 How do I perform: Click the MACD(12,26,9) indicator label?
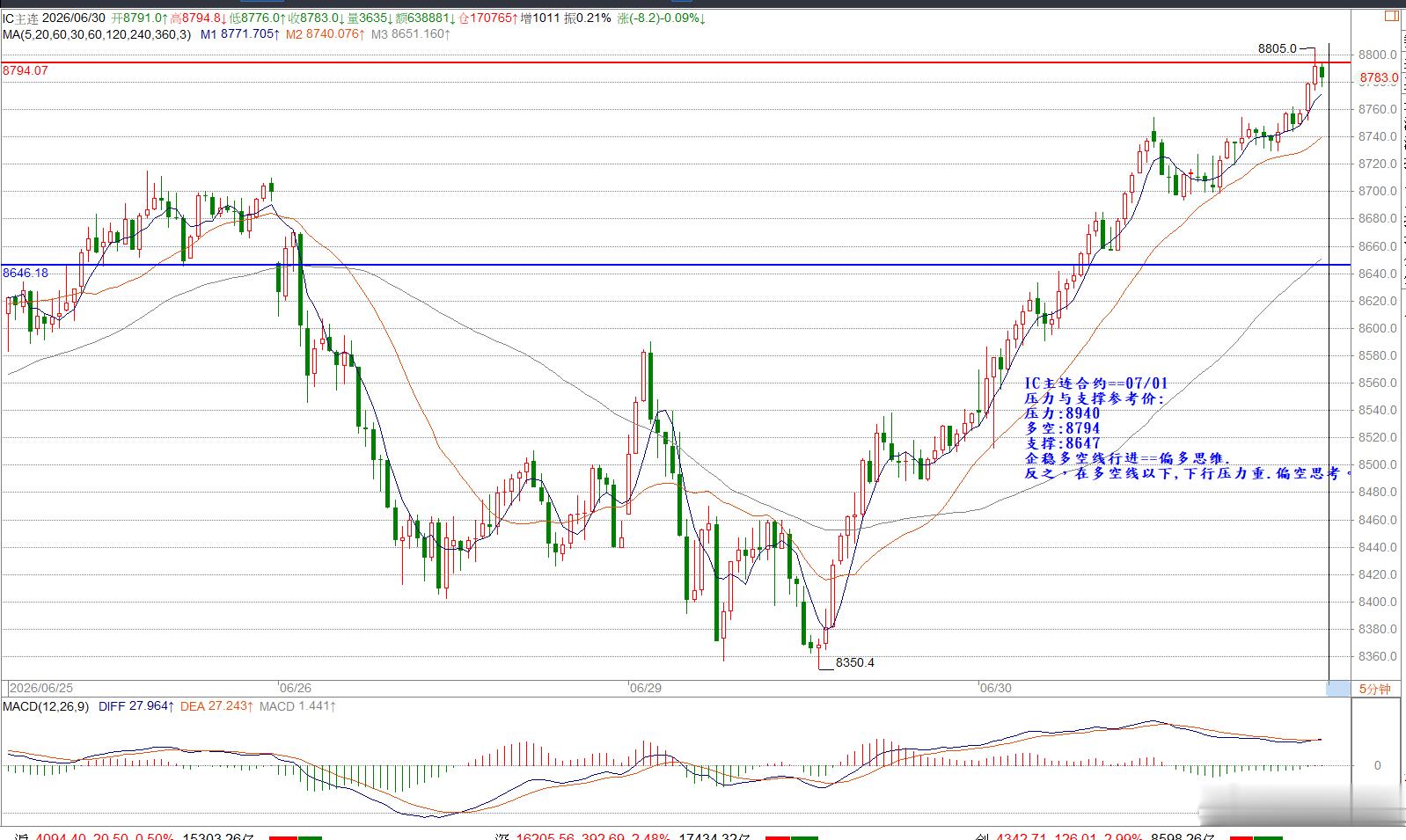point(46,706)
